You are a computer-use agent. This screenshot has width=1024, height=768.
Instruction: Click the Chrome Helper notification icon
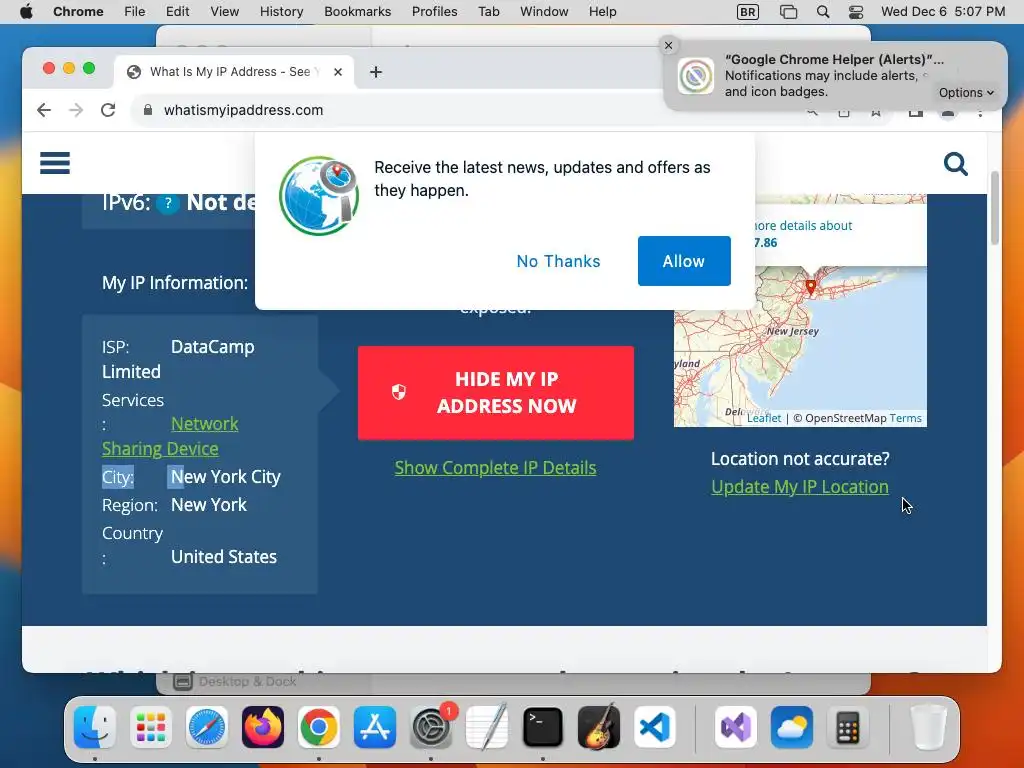tap(696, 76)
